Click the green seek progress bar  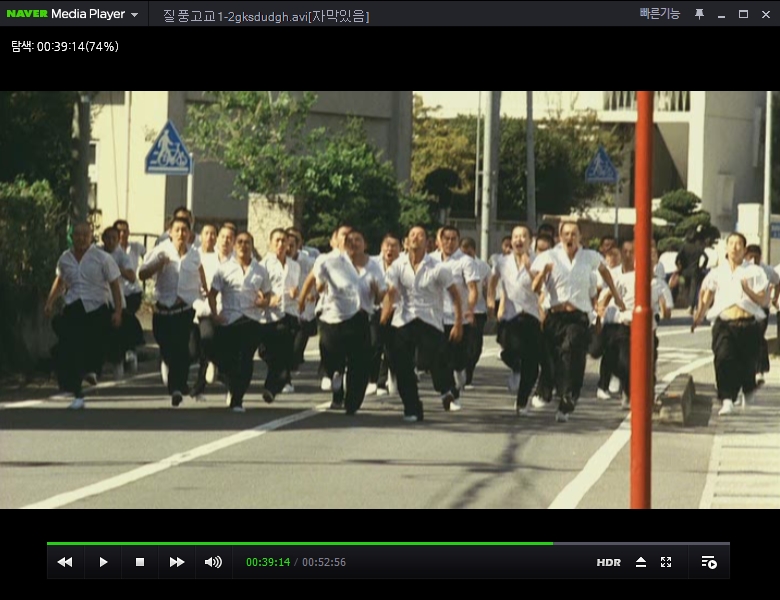(300, 543)
